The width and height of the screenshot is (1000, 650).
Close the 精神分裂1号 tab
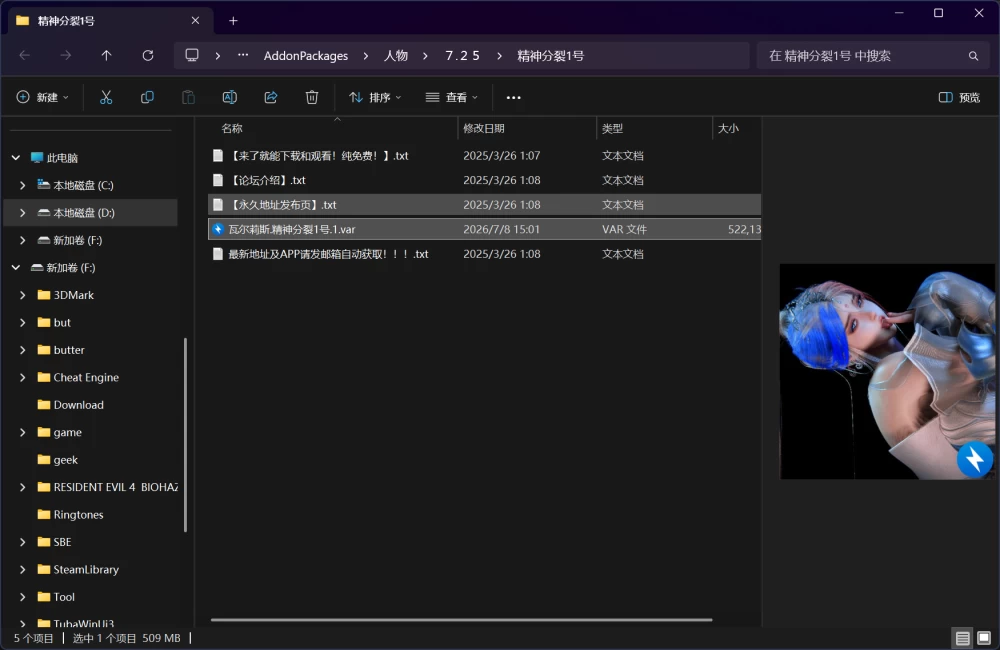click(x=195, y=20)
